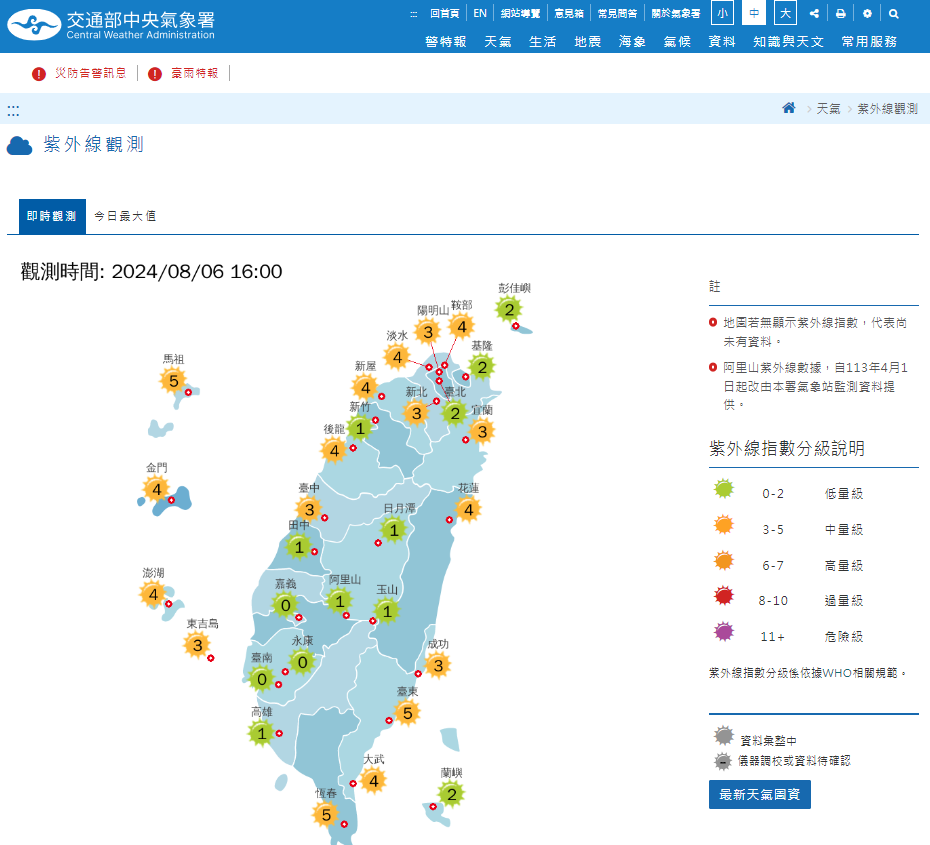
Task: Open the search magnifier icon
Action: [x=893, y=14]
